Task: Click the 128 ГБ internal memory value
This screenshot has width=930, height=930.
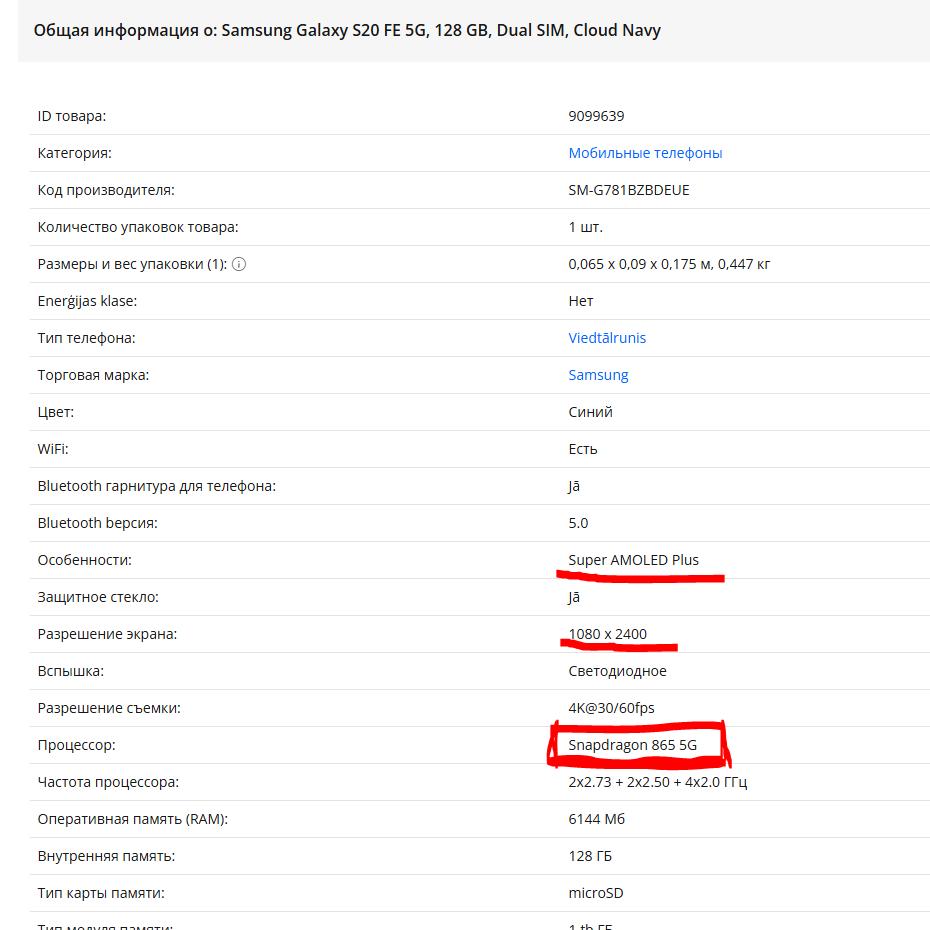Action: click(x=590, y=856)
